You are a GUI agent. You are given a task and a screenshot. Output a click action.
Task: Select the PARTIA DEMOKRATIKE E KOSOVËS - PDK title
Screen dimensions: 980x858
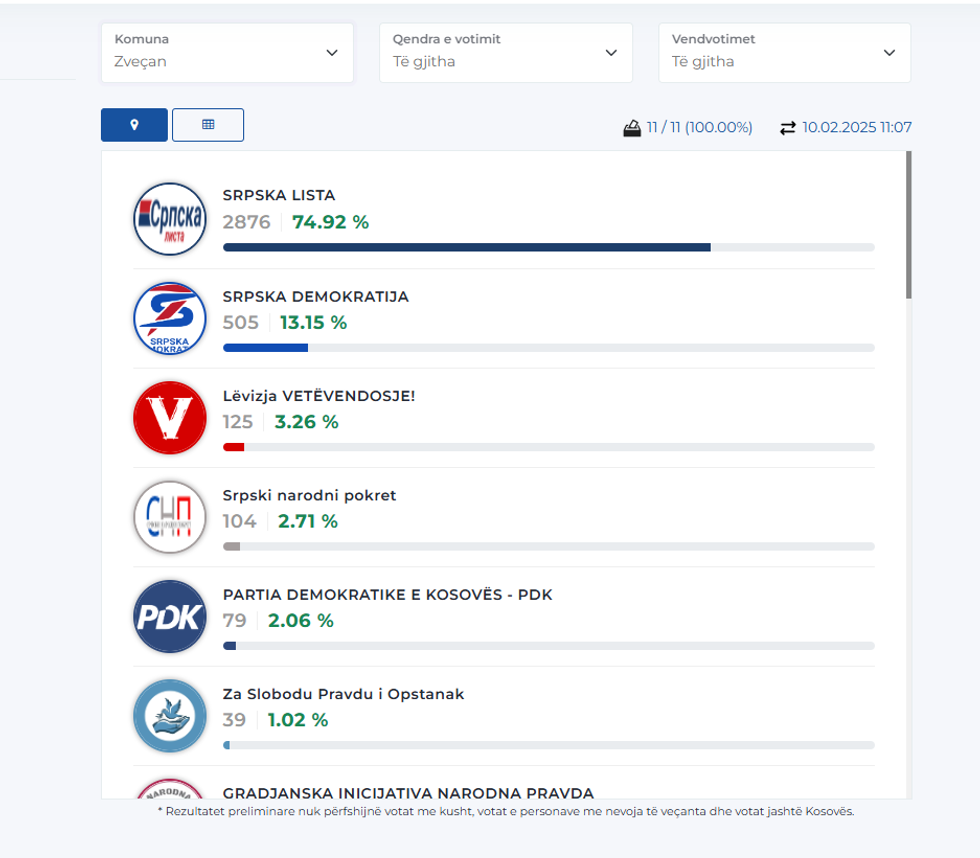[x=387, y=595]
